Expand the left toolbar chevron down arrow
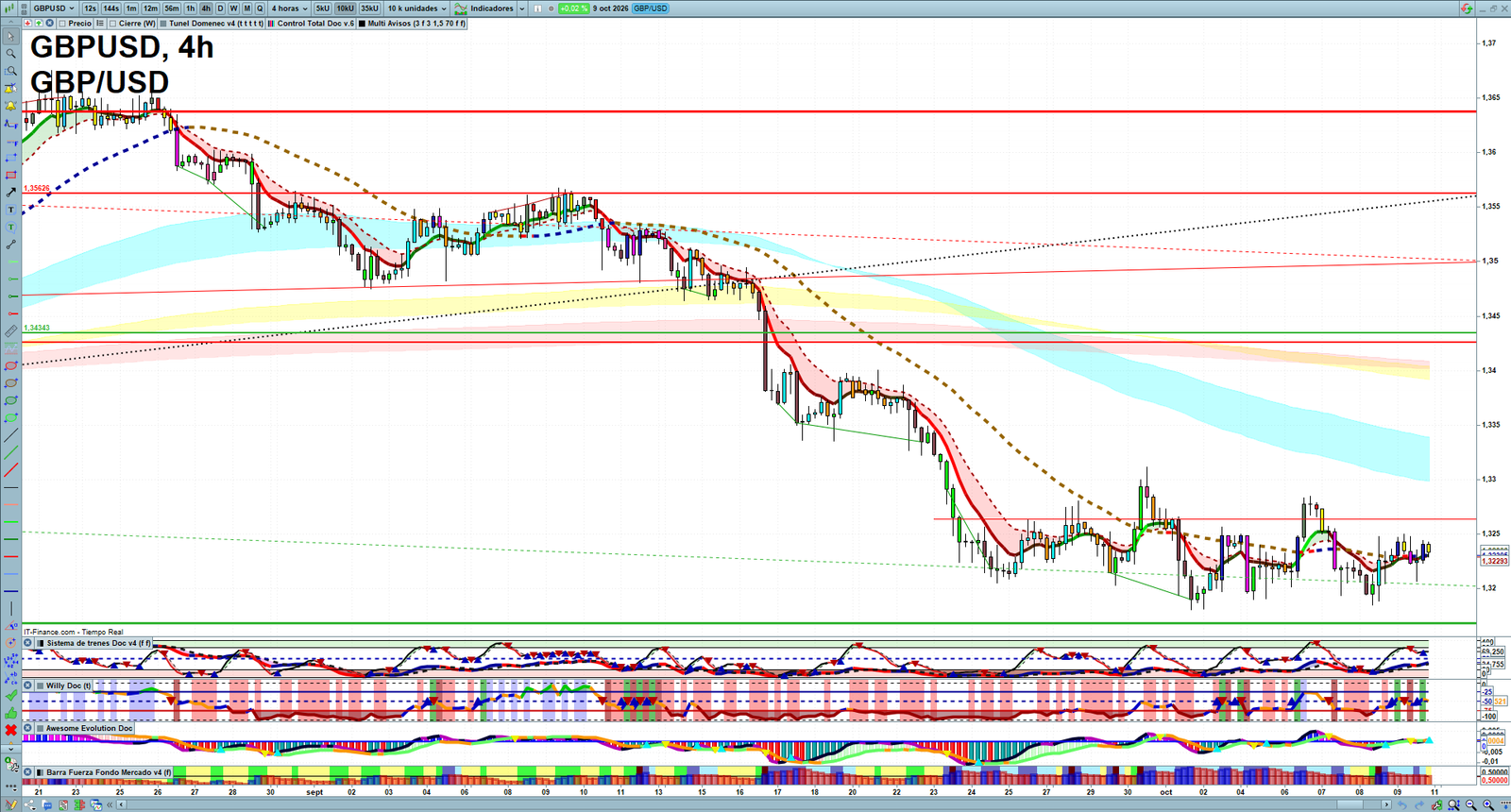 click(x=10, y=747)
